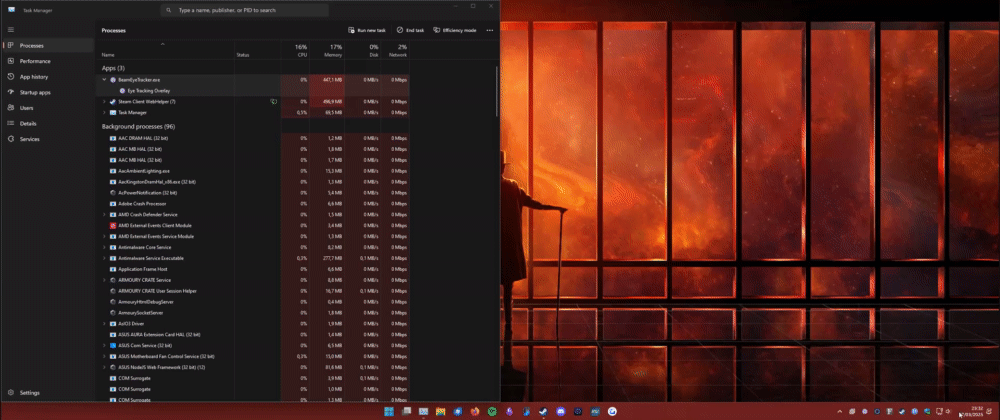The height and width of the screenshot is (420, 1000).
Task: Sort processes by Name column
Action: [166, 51]
